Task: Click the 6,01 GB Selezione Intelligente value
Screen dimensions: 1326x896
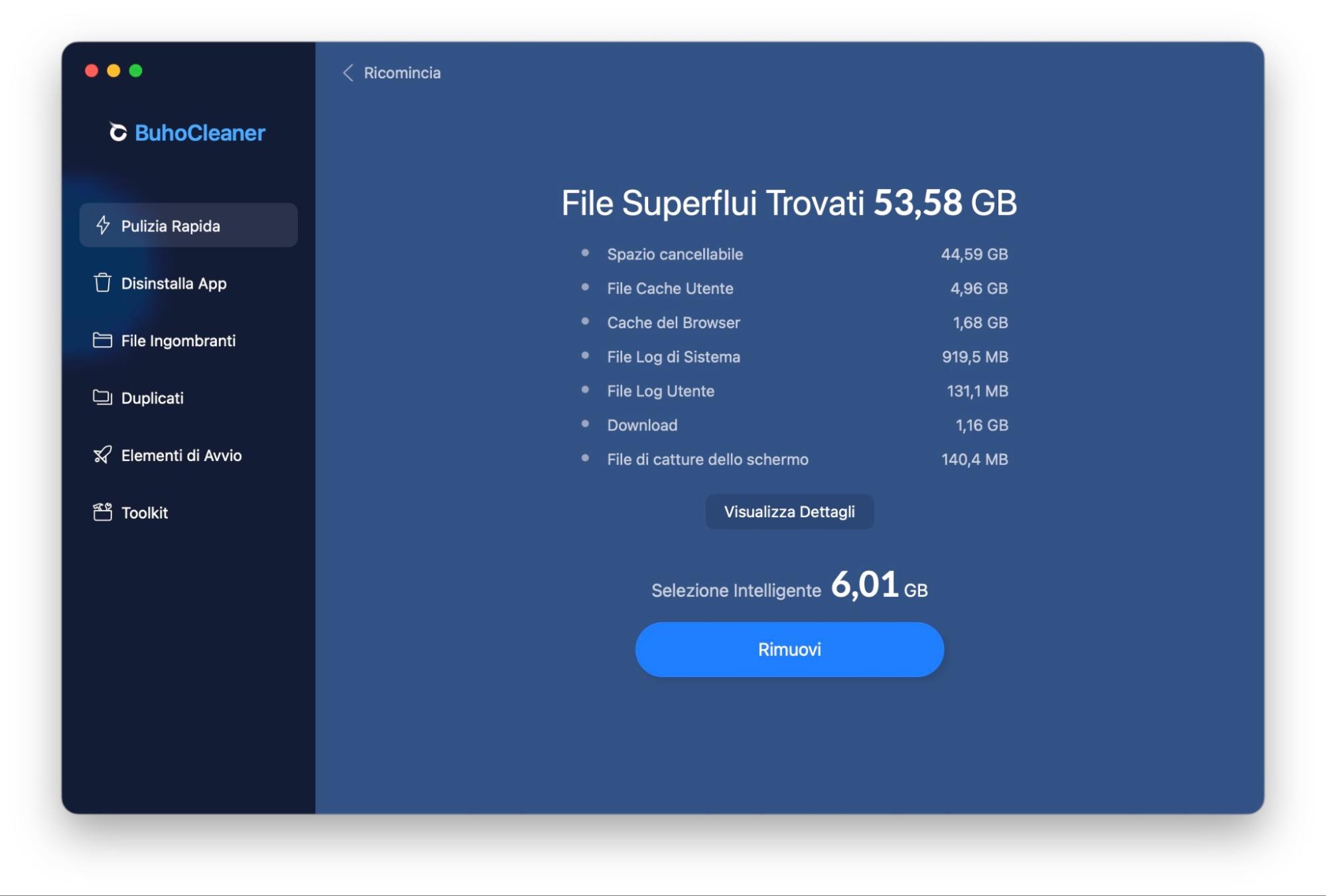Action: tap(864, 585)
